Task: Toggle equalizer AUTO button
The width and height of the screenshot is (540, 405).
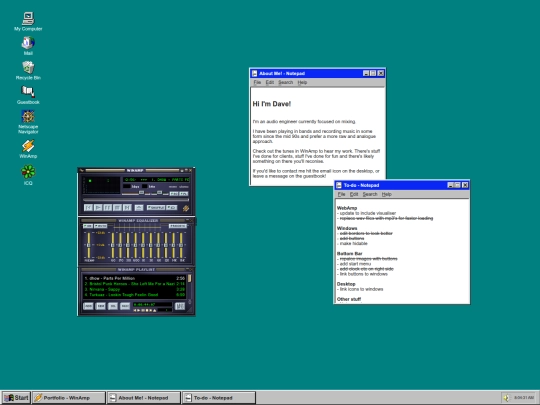Action: (x=101, y=226)
